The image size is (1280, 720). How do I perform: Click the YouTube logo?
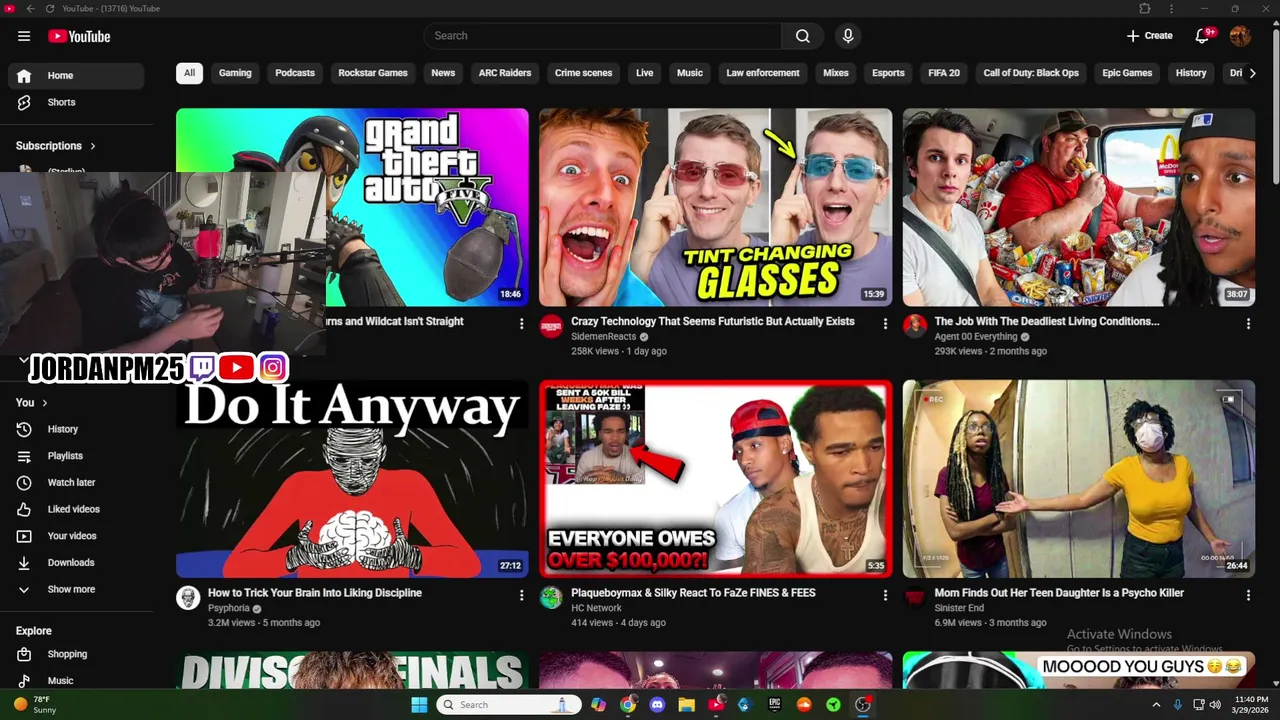click(79, 36)
